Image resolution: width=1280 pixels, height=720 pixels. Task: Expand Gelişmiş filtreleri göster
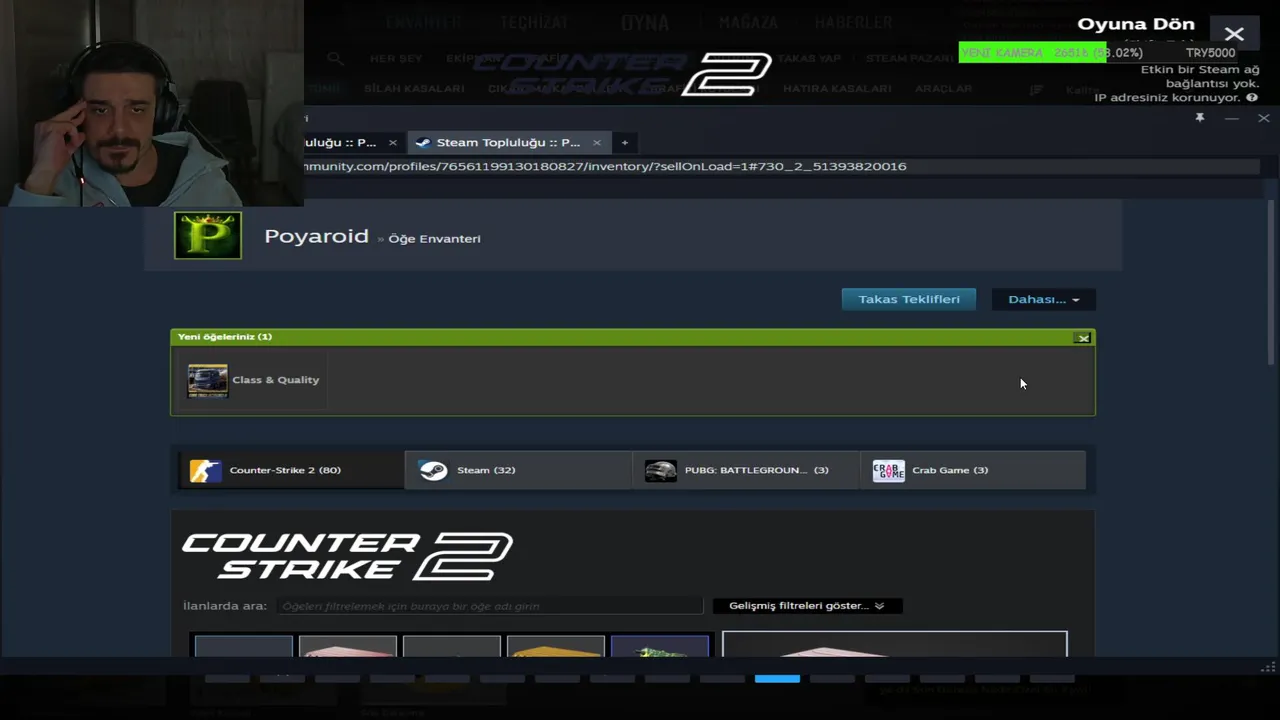click(807, 606)
